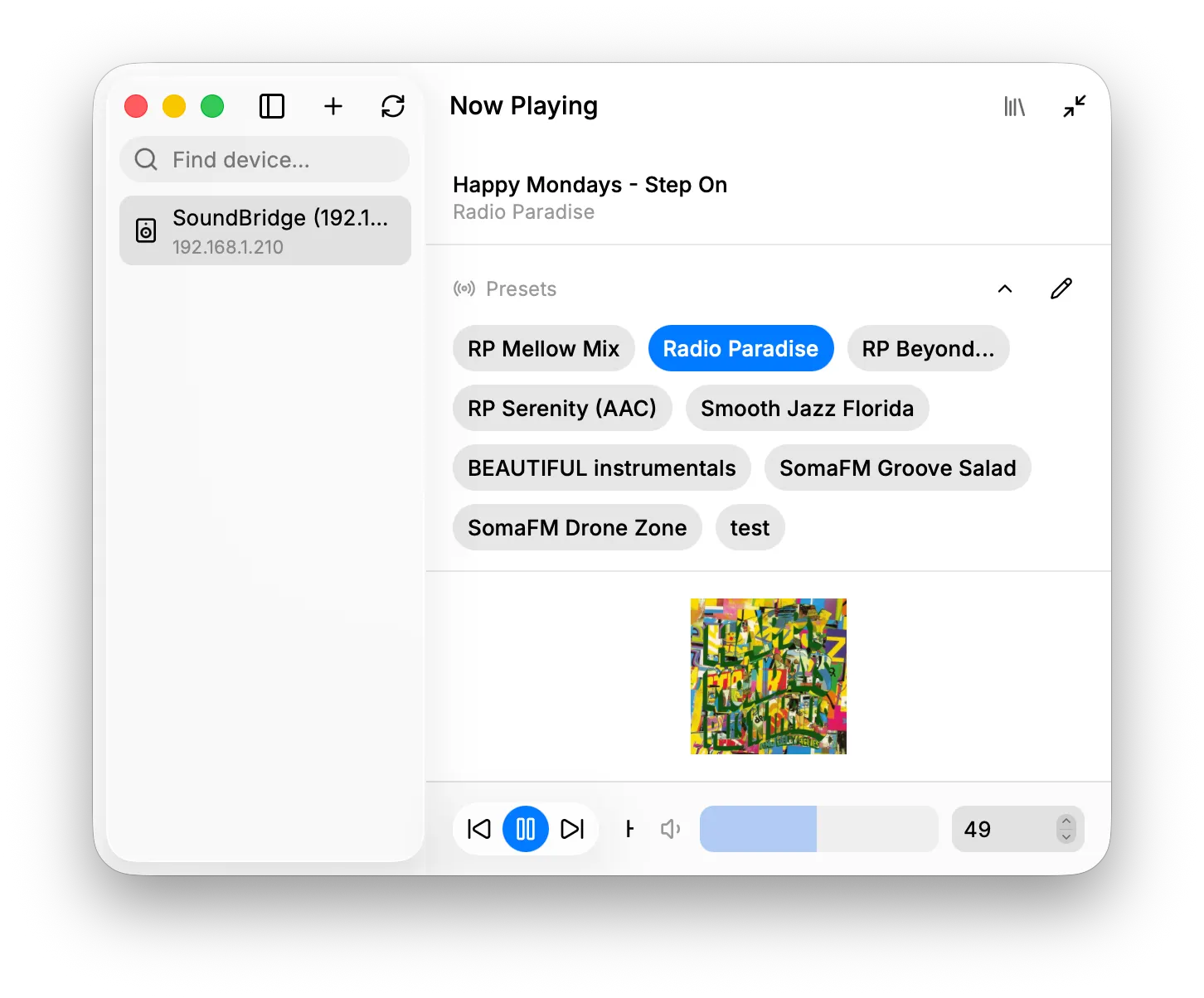Viewport: 1204px width, 998px height.
Task: Click the Find device search field
Action: tap(265, 159)
